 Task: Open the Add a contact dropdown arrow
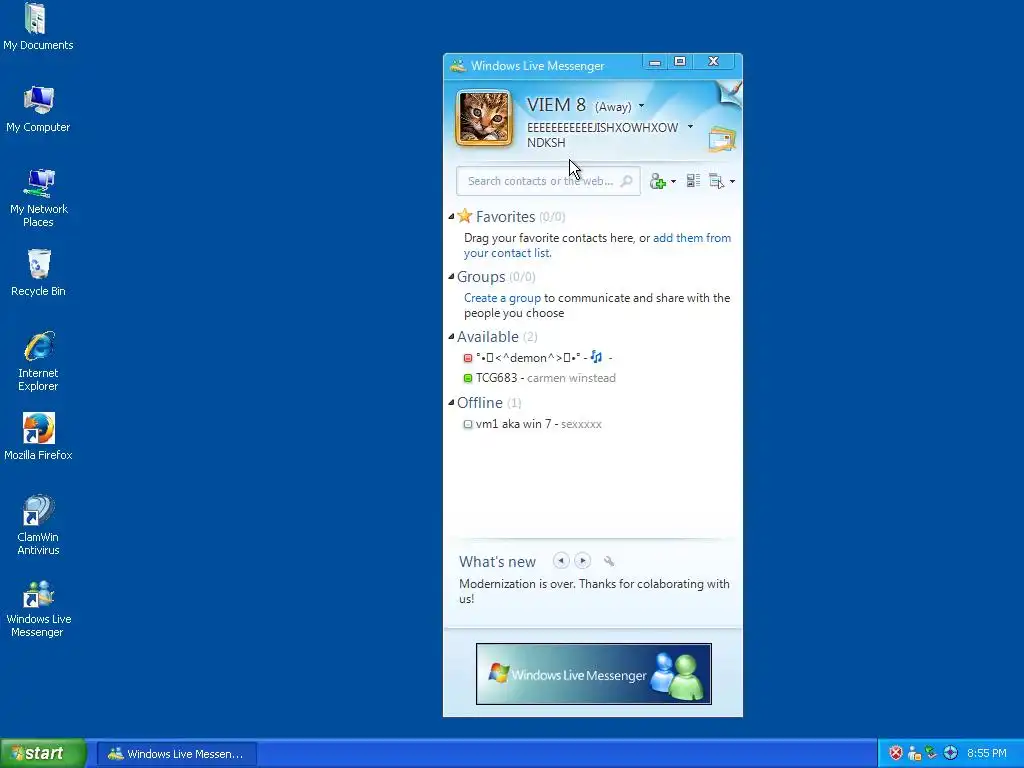tap(673, 182)
